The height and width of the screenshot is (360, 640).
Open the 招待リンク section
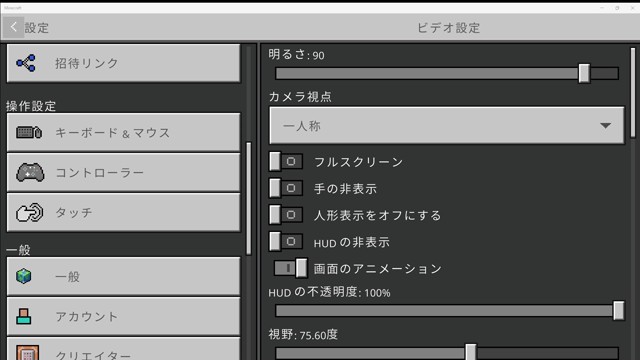(123, 63)
